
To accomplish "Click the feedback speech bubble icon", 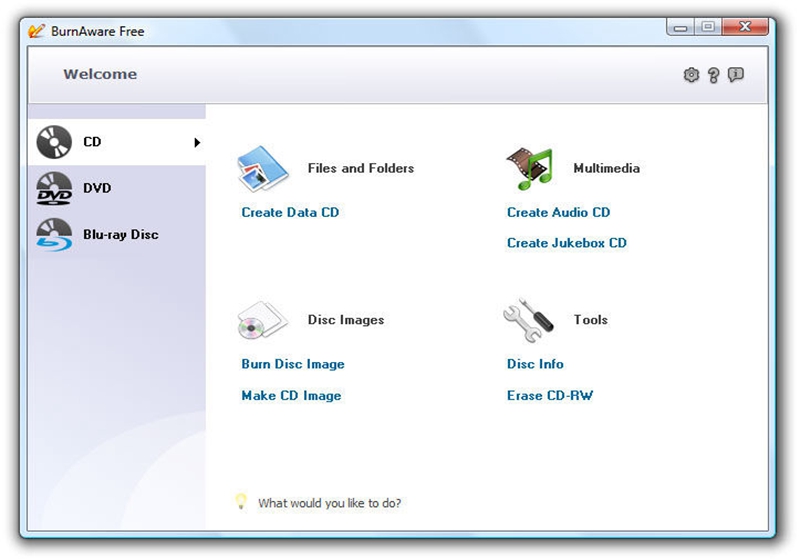I will click(735, 75).
